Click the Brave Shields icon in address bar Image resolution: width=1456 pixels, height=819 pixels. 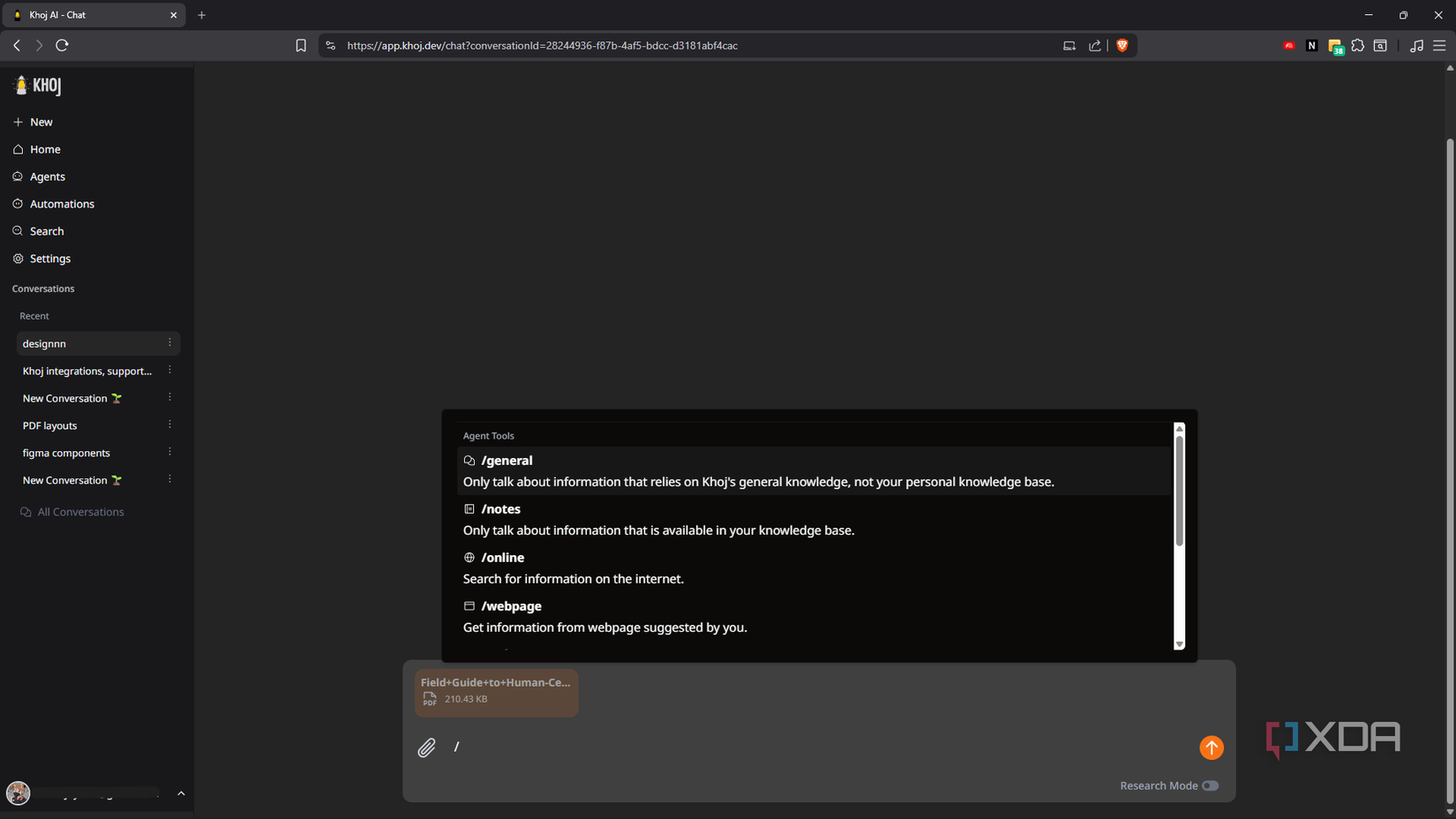coord(1122,45)
